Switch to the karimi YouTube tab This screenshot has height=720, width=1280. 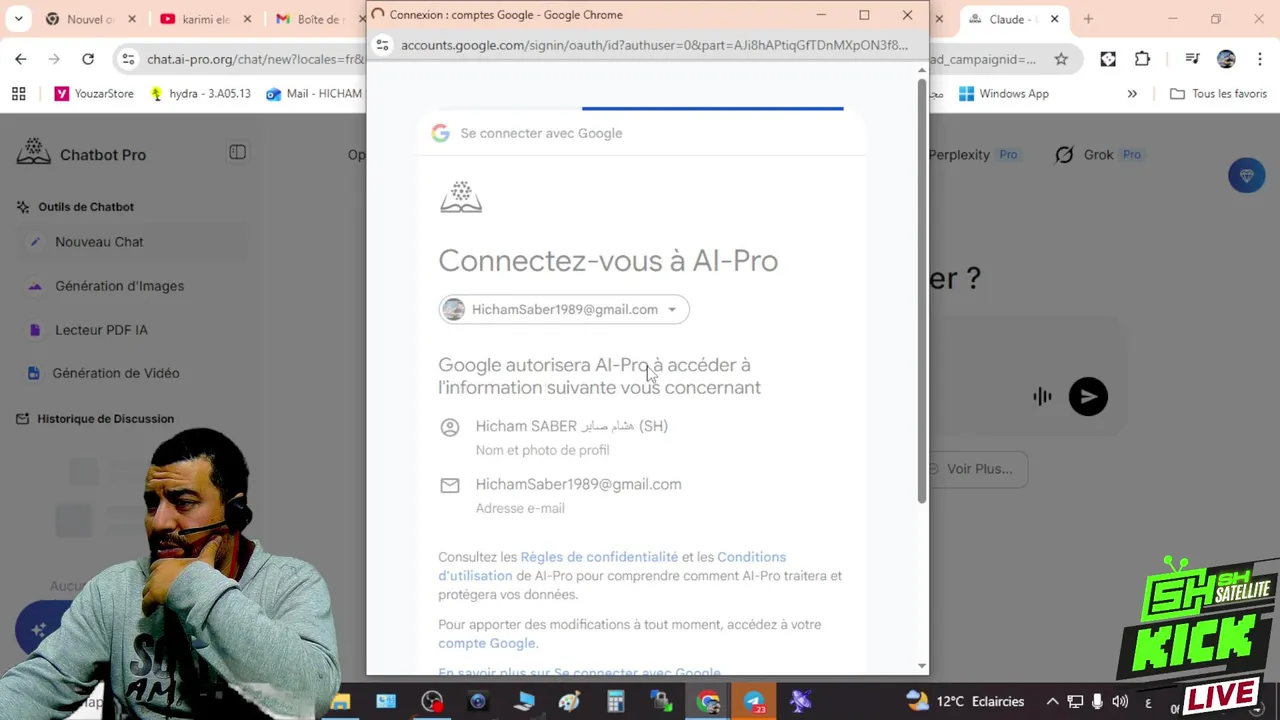[203, 19]
